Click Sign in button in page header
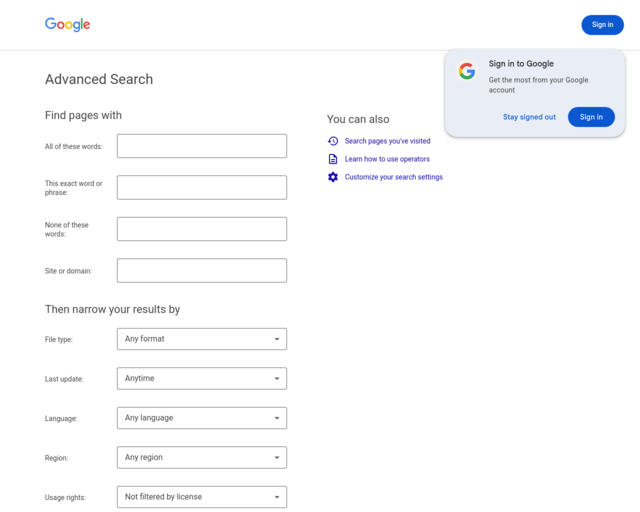Viewport: 640px width, 512px height. pyautogui.click(x=602, y=24)
